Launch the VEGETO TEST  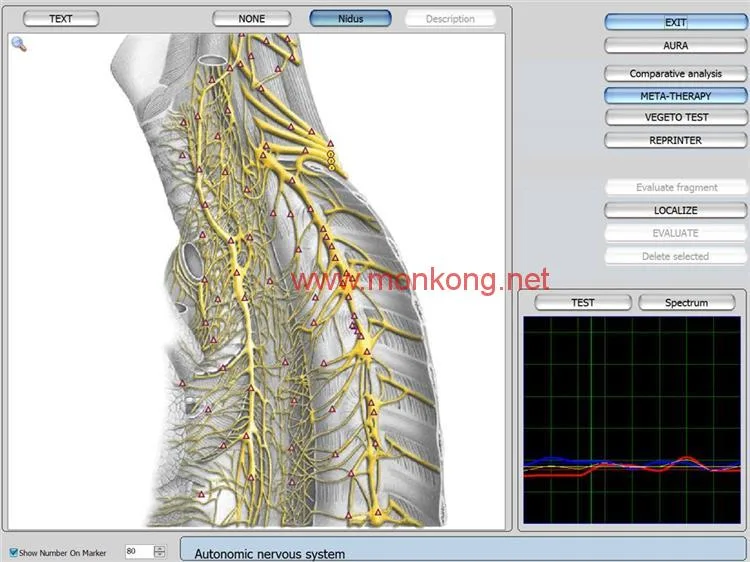point(675,117)
